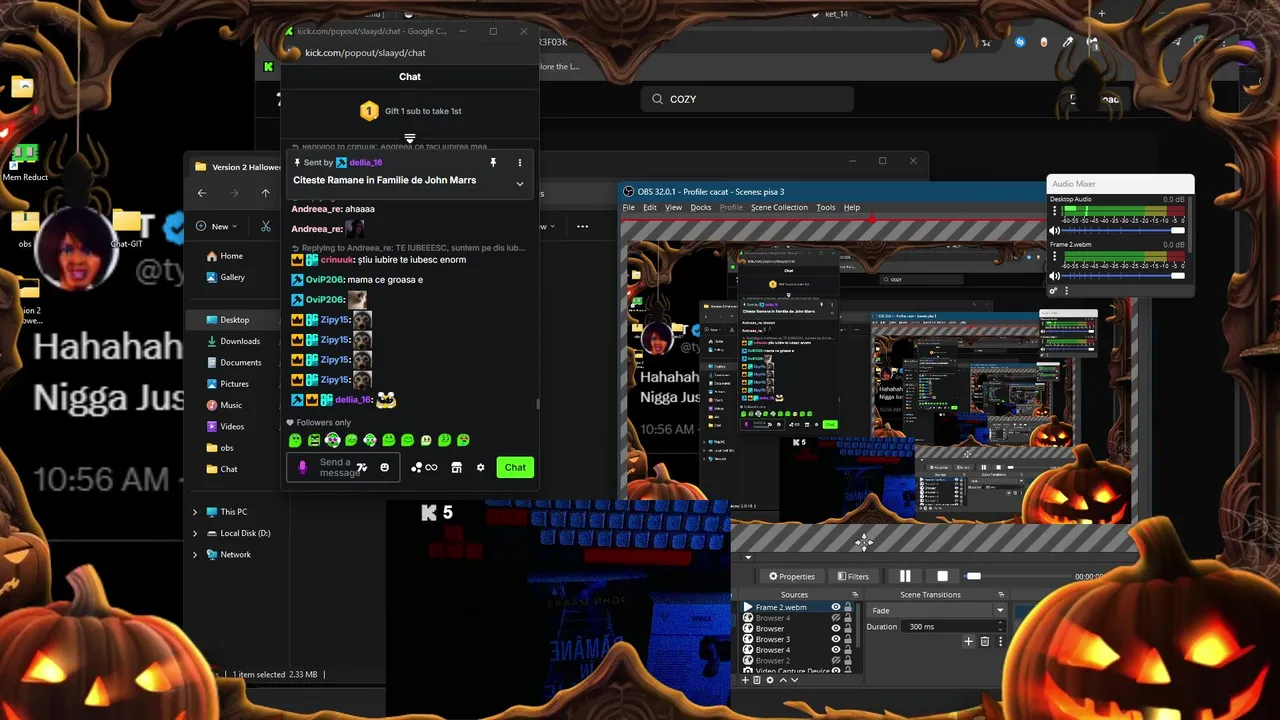Collapse the gift leaderboard handle
The width and height of the screenshot is (1280, 720).
[410, 138]
